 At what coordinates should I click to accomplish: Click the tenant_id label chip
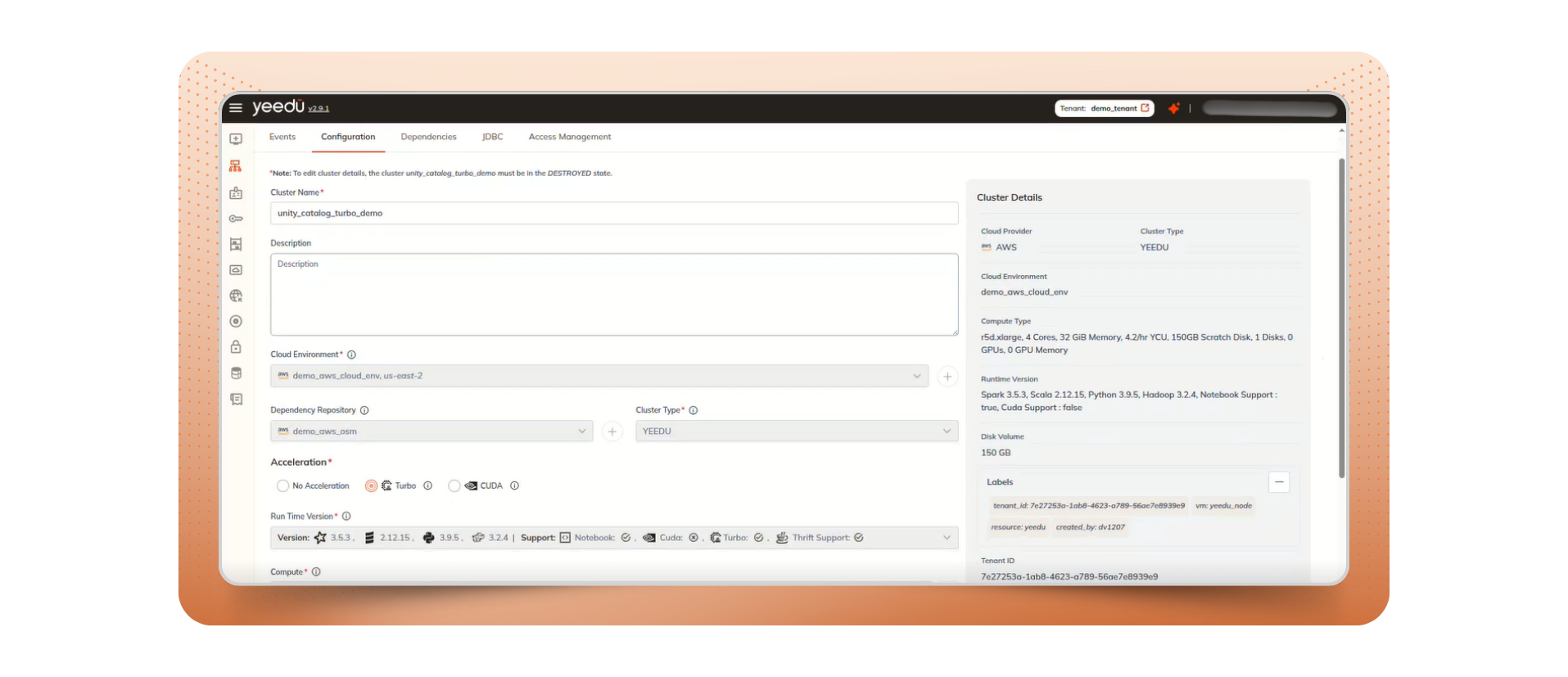tap(1089, 506)
